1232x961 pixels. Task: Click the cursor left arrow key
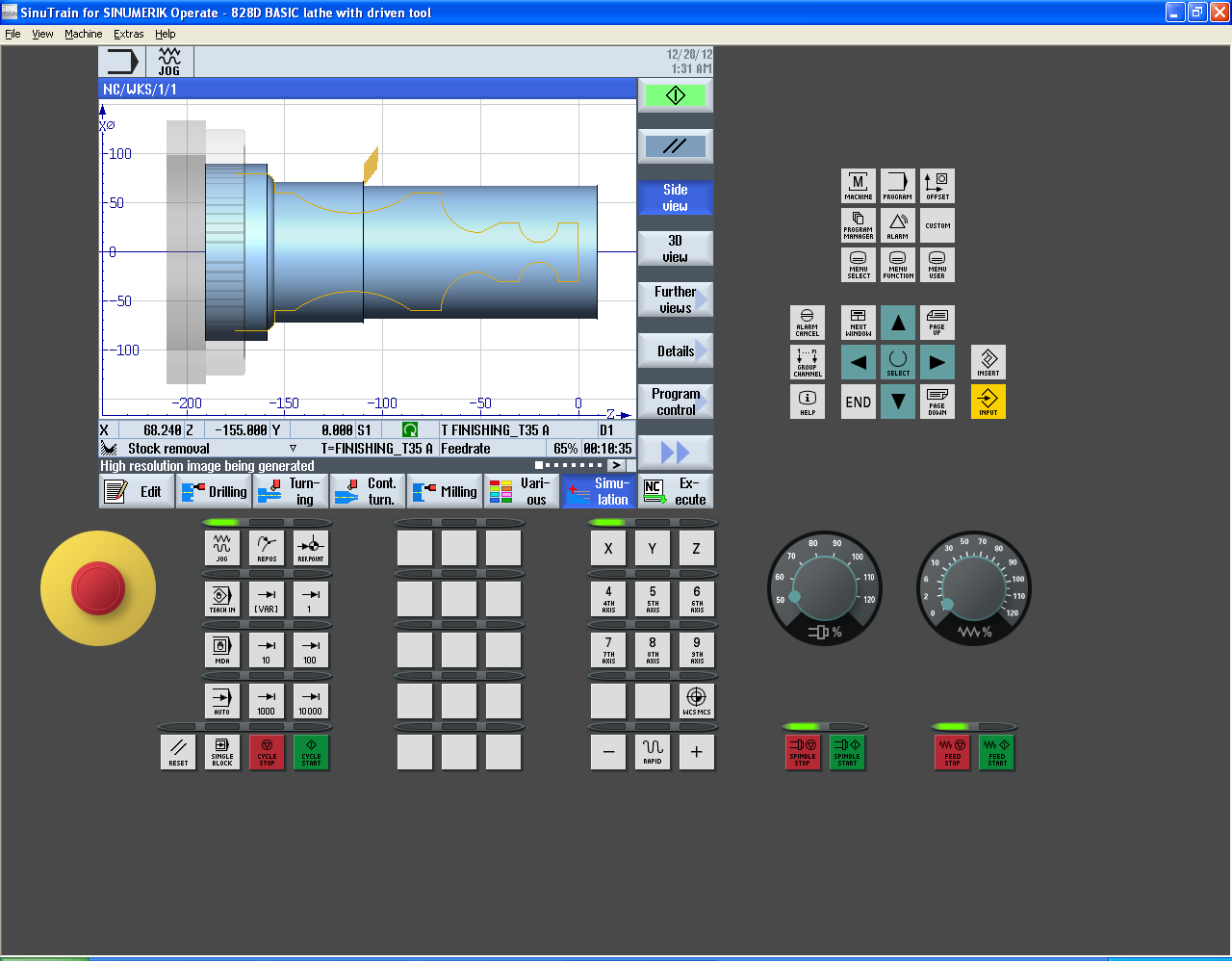pyautogui.click(x=859, y=362)
